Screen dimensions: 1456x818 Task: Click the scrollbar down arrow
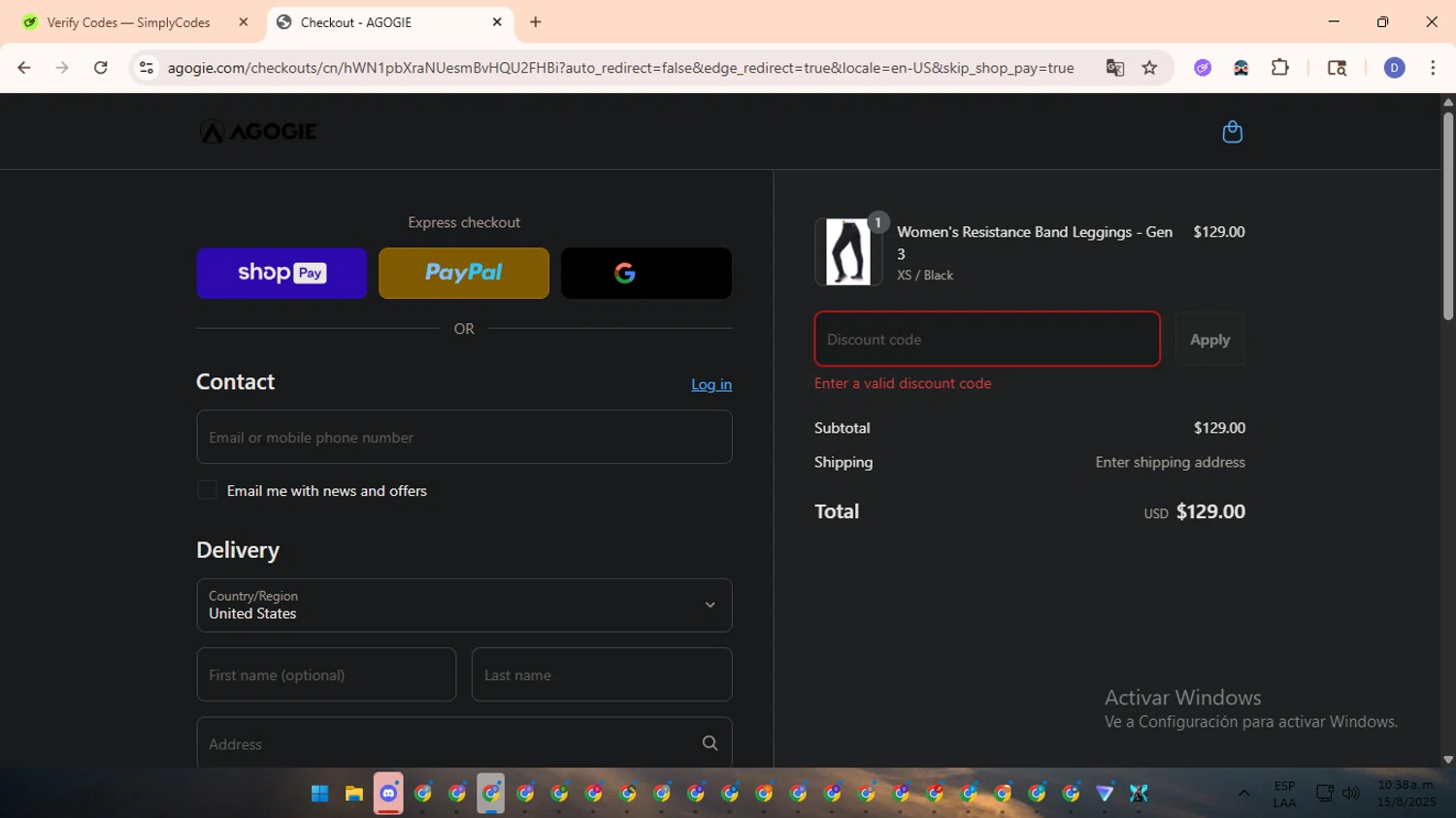click(1448, 760)
